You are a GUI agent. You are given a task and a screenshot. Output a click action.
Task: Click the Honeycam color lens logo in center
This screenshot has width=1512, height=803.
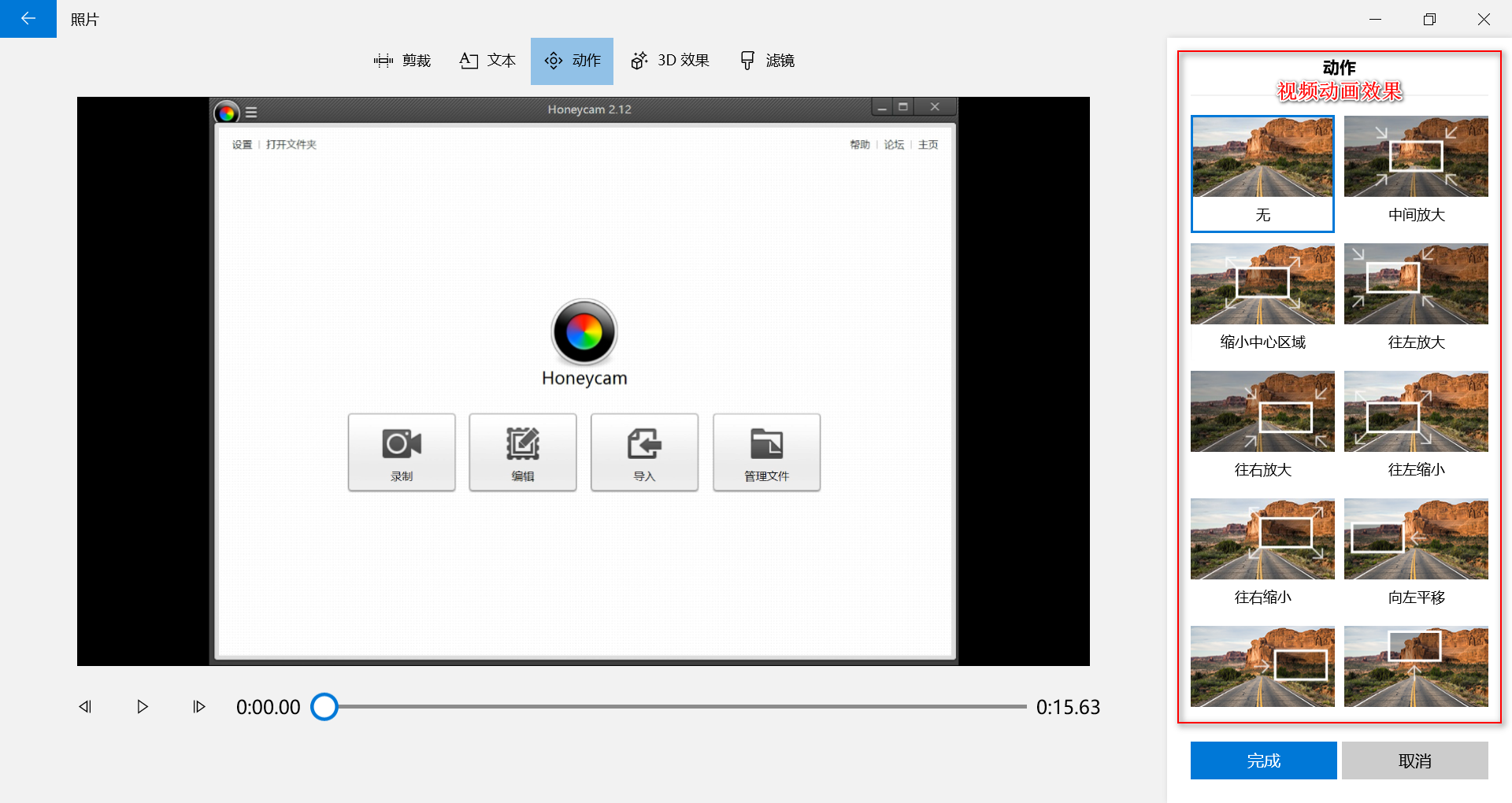pos(584,332)
